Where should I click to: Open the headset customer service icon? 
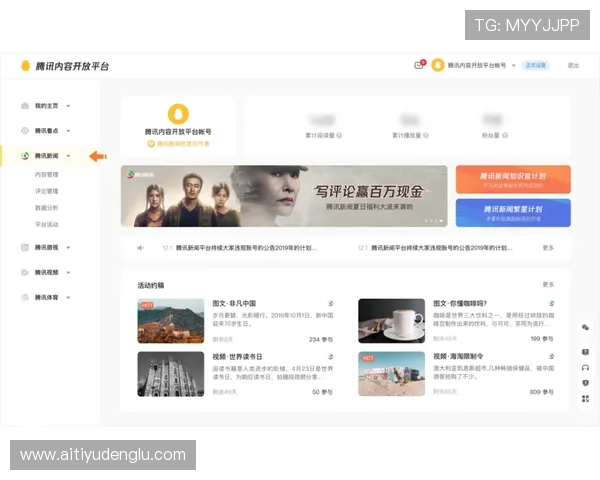(585, 366)
